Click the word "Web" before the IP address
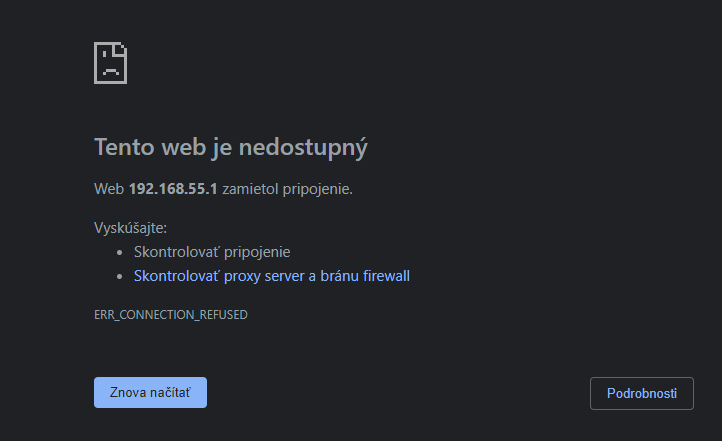Image resolution: width=722 pixels, height=441 pixels. [108, 188]
